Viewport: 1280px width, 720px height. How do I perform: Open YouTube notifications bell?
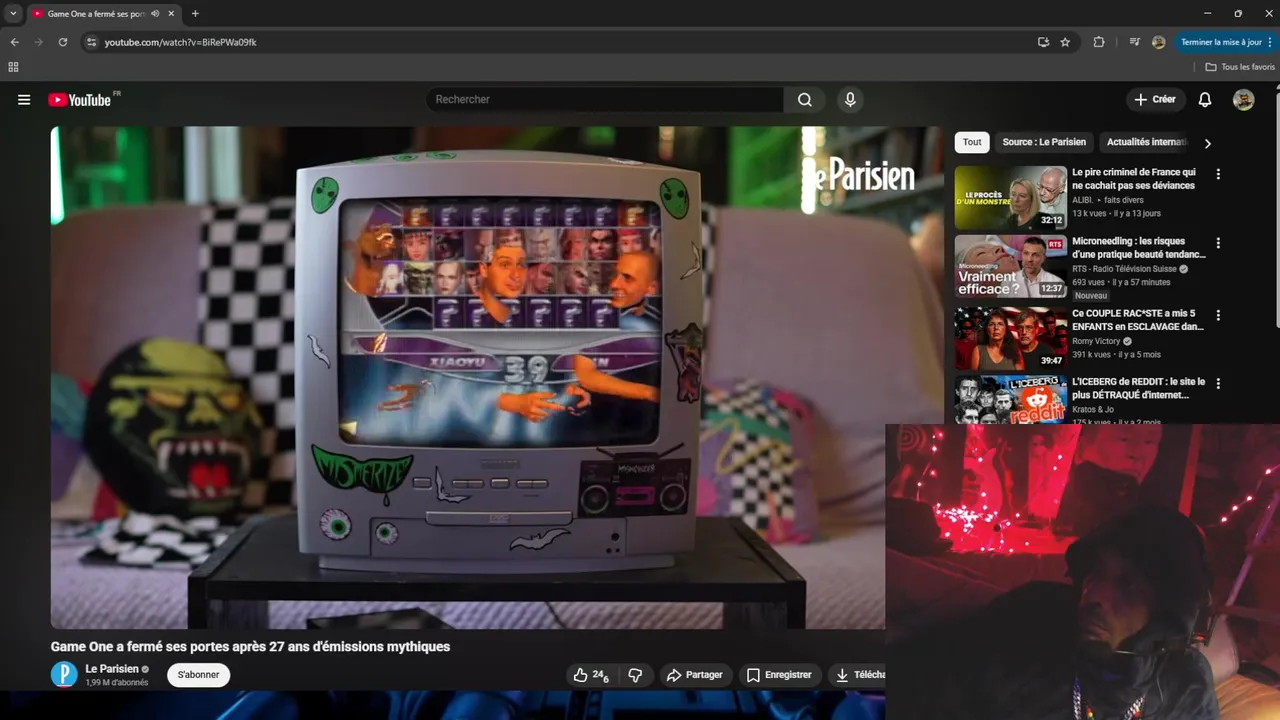pyautogui.click(x=1205, y=100)
